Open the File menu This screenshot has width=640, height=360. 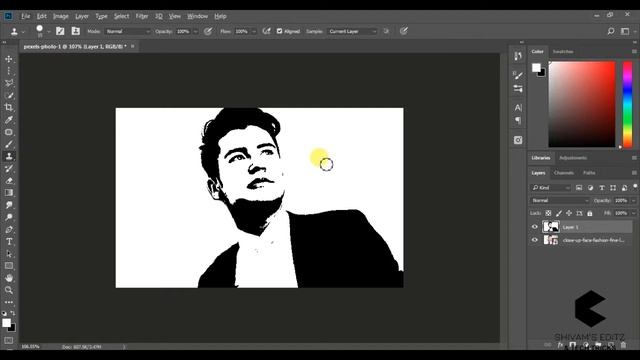[x=25, y=16]
